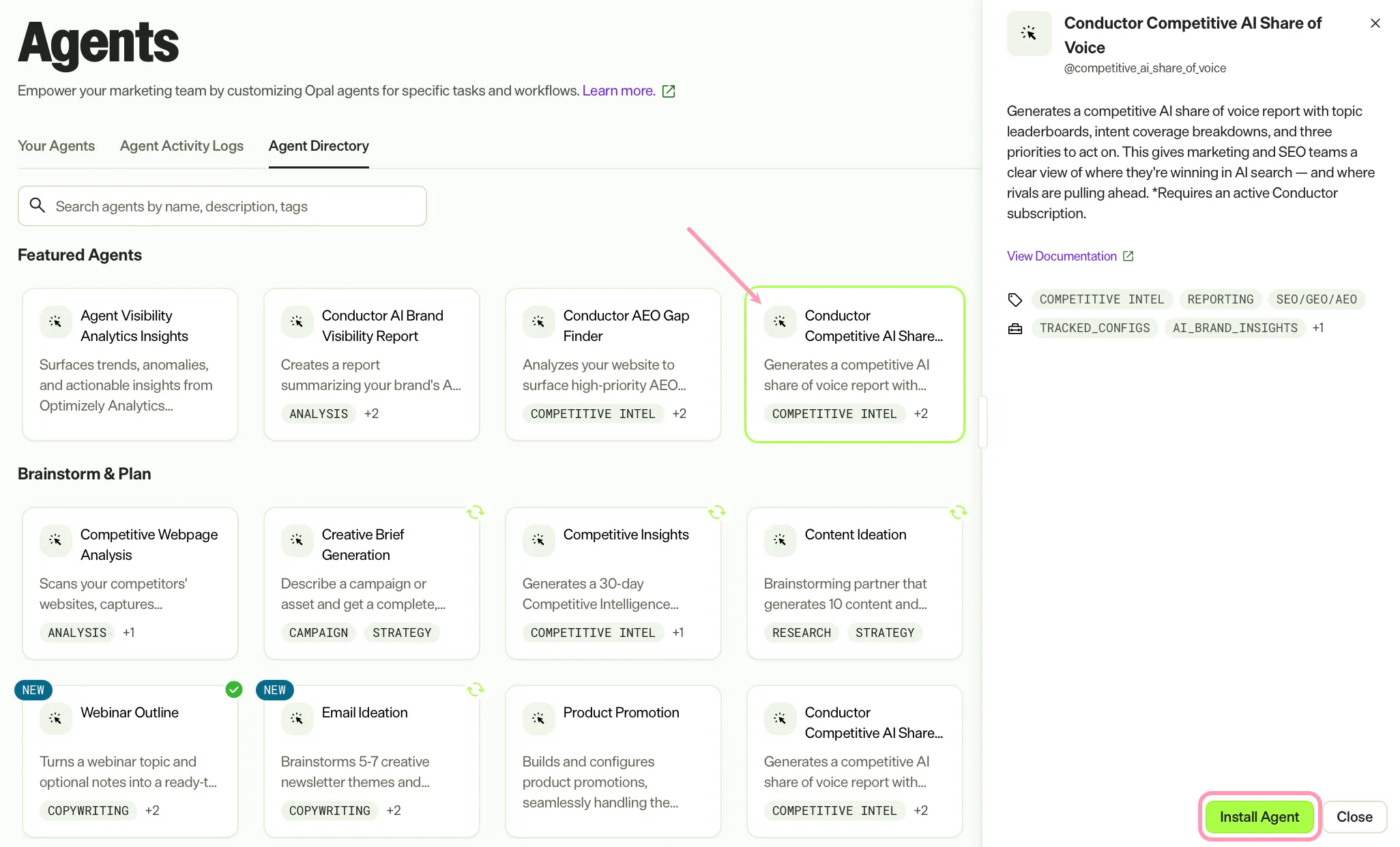The height and width of the screenshot is (847, 1400).
Task: Select the Agent Directory tab
Action: 319,146
